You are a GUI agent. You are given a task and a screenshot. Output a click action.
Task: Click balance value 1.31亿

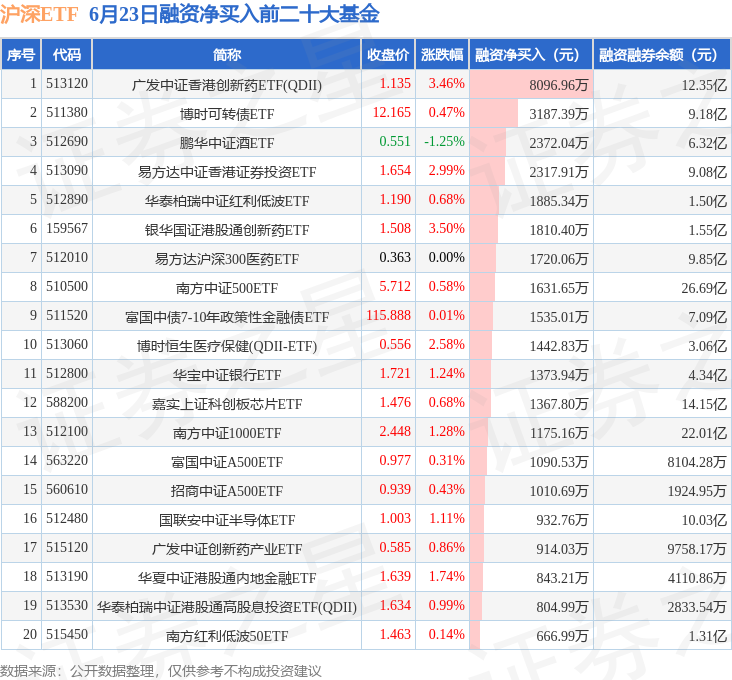(x=708, y=636)
